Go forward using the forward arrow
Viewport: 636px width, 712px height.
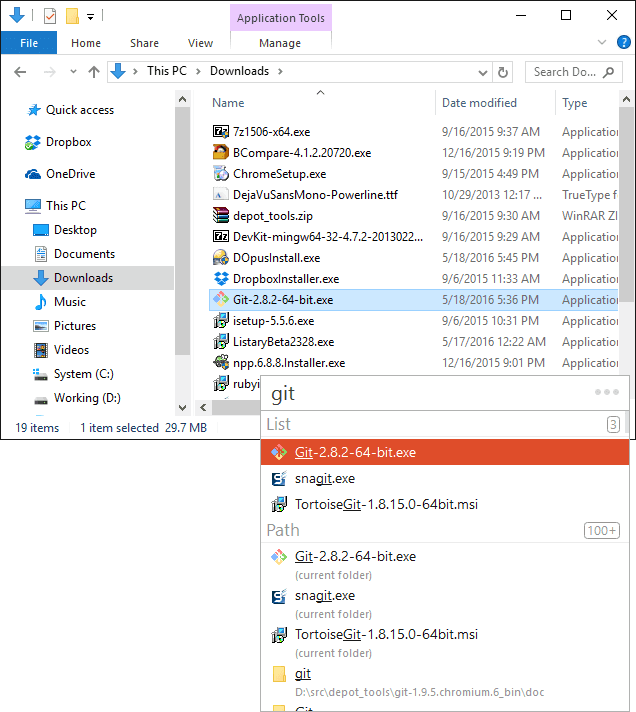tap(49, 72)
